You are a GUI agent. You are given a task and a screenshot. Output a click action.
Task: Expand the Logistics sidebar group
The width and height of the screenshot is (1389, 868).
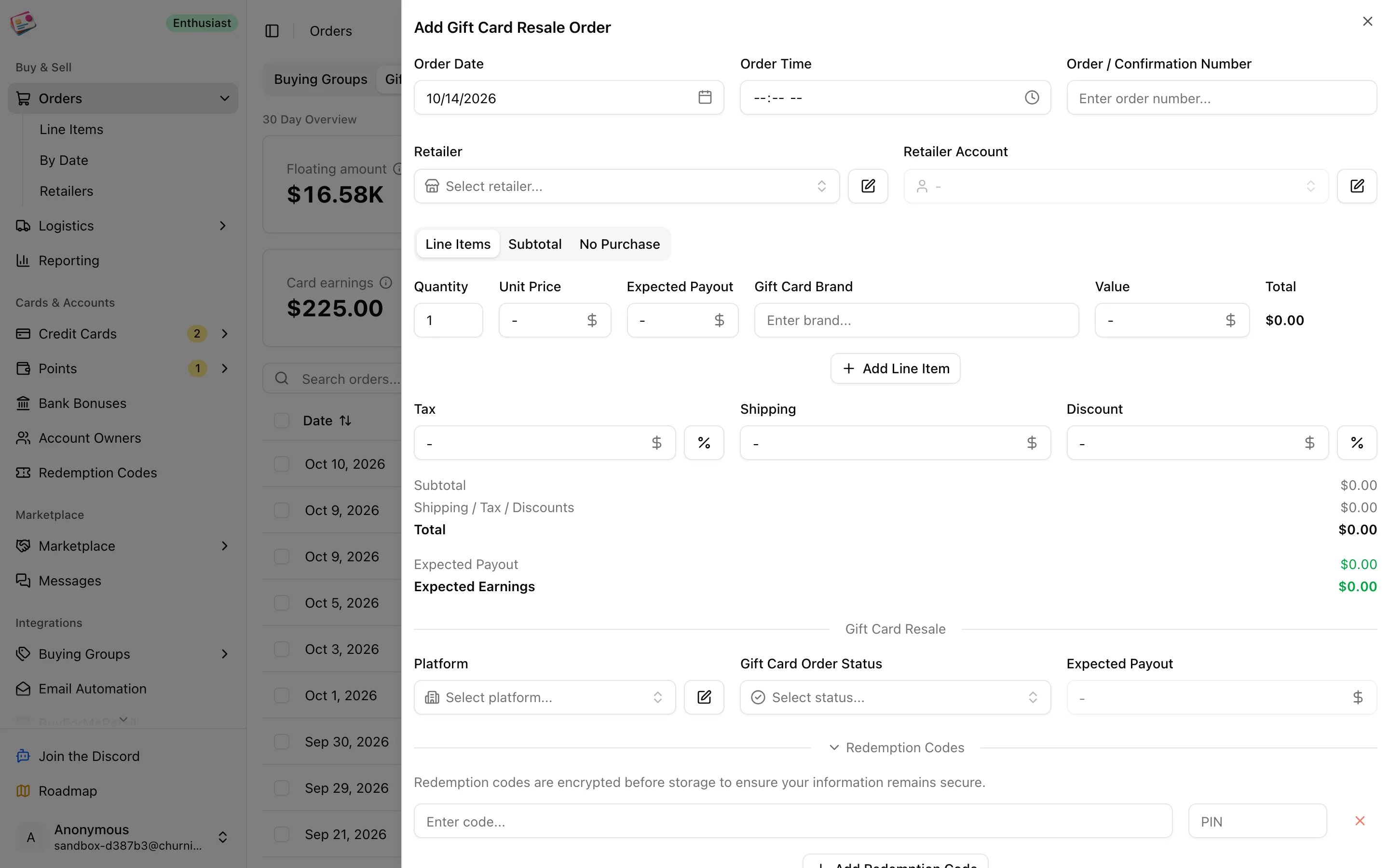coord(223,226)
